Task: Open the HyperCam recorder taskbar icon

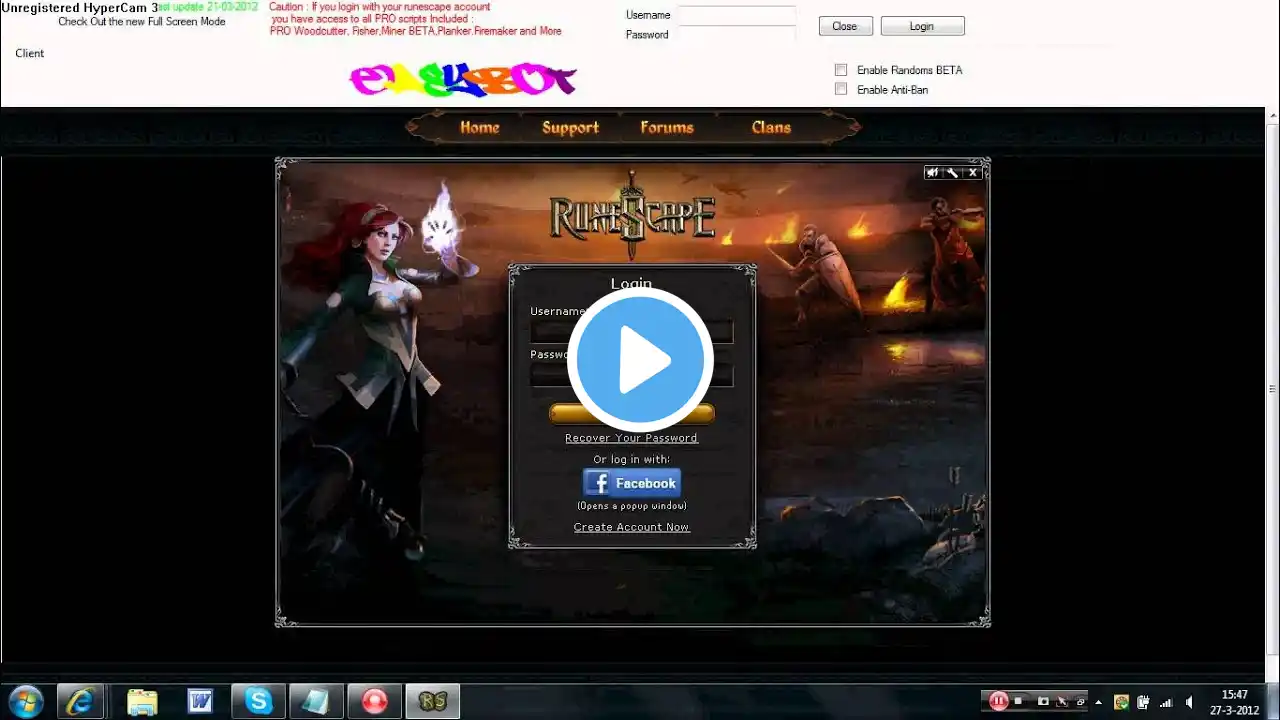Action: pos(375,701)
